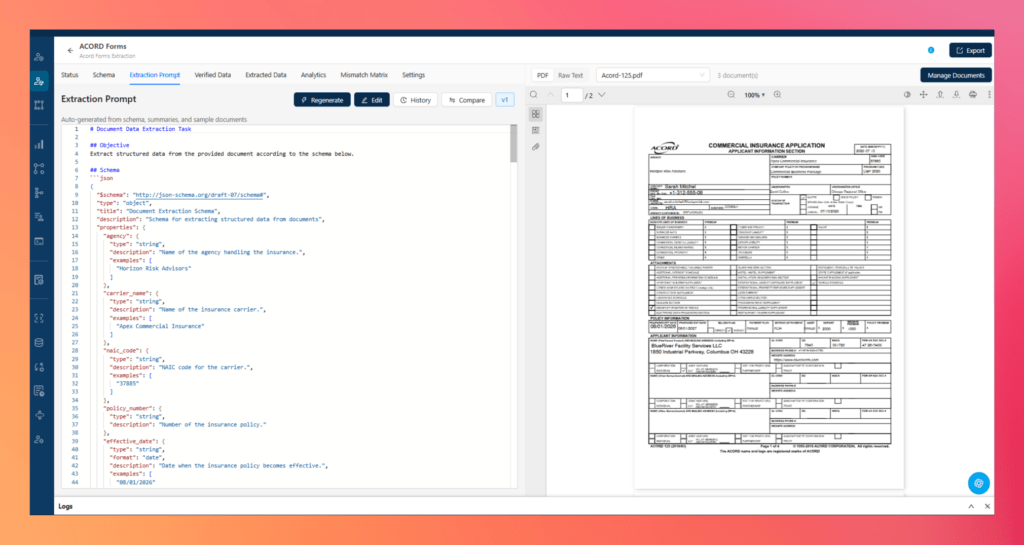The image size is (1024, 545).
Task: Click the Edit prompt button
Action: point(372,100)
